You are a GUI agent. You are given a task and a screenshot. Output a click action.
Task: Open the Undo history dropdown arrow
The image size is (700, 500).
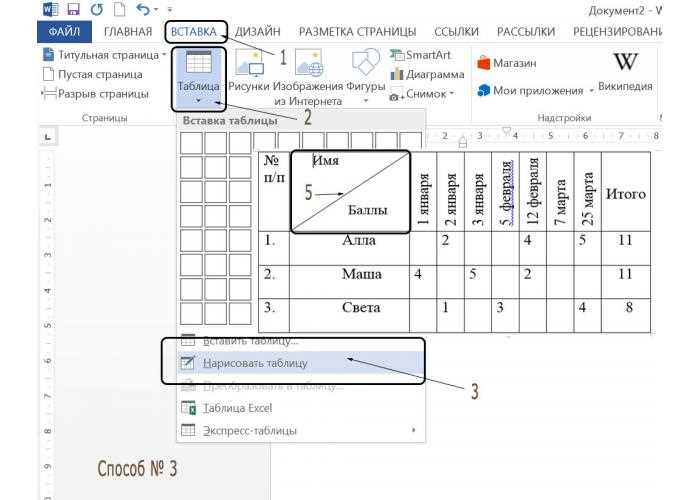[156, 9]
